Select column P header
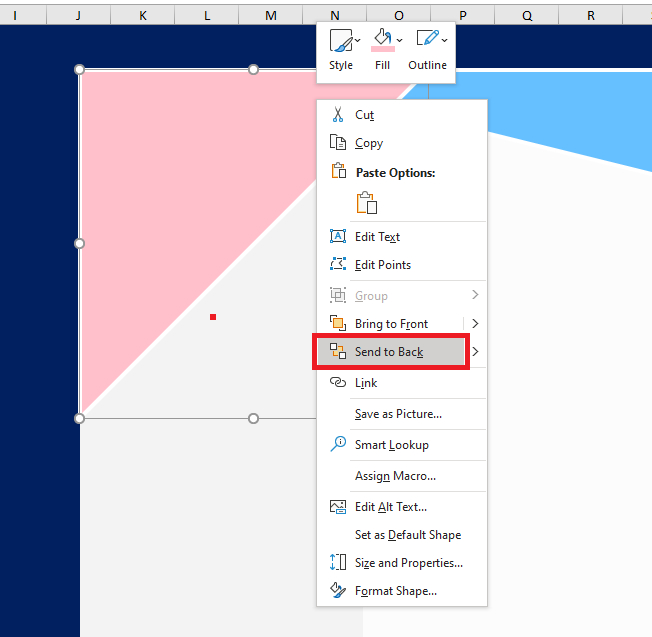The width and height of the screenshot is (652, 637). pyautogui.click(x=463, y=15)
